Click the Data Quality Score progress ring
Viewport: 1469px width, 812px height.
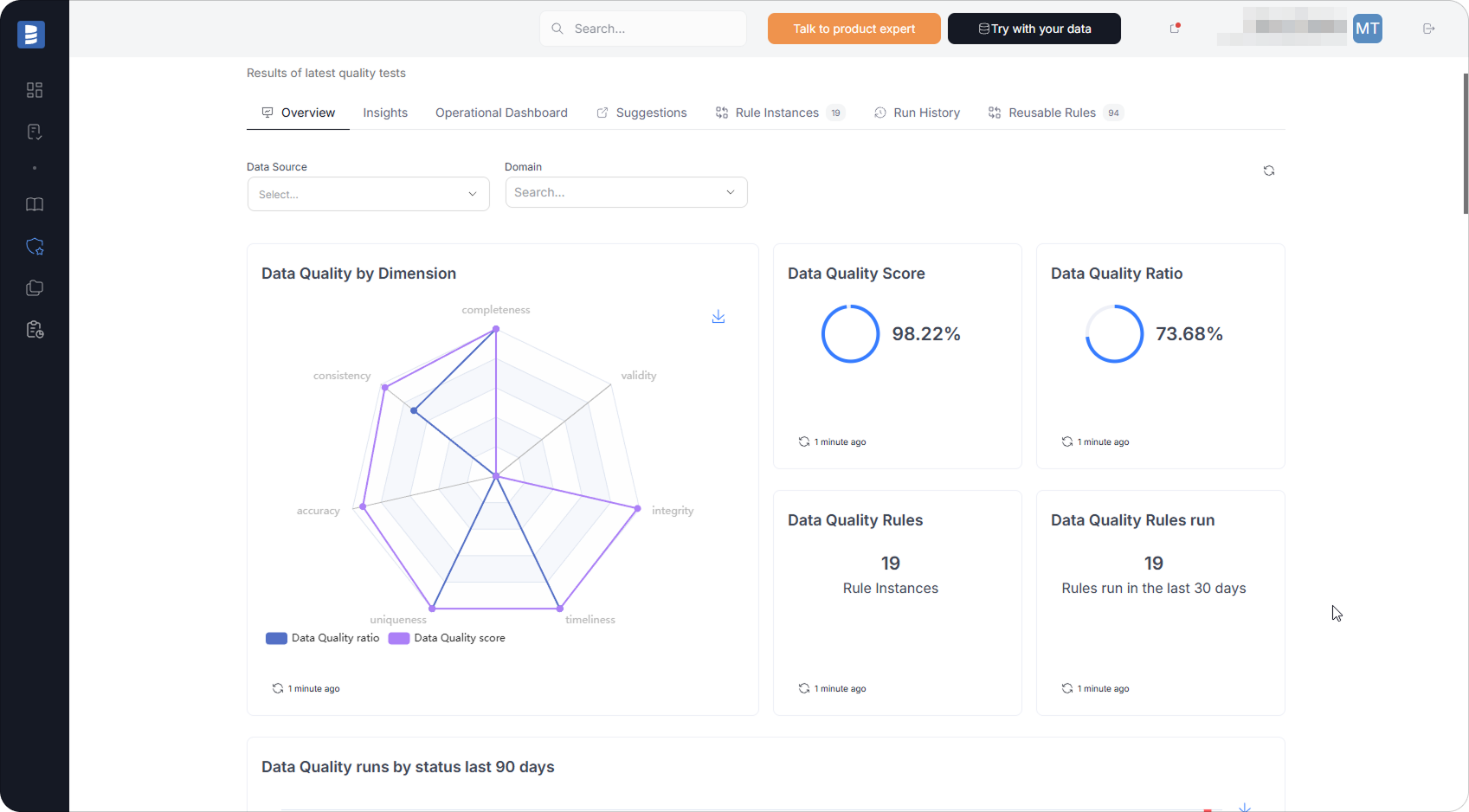pos(850,333)
